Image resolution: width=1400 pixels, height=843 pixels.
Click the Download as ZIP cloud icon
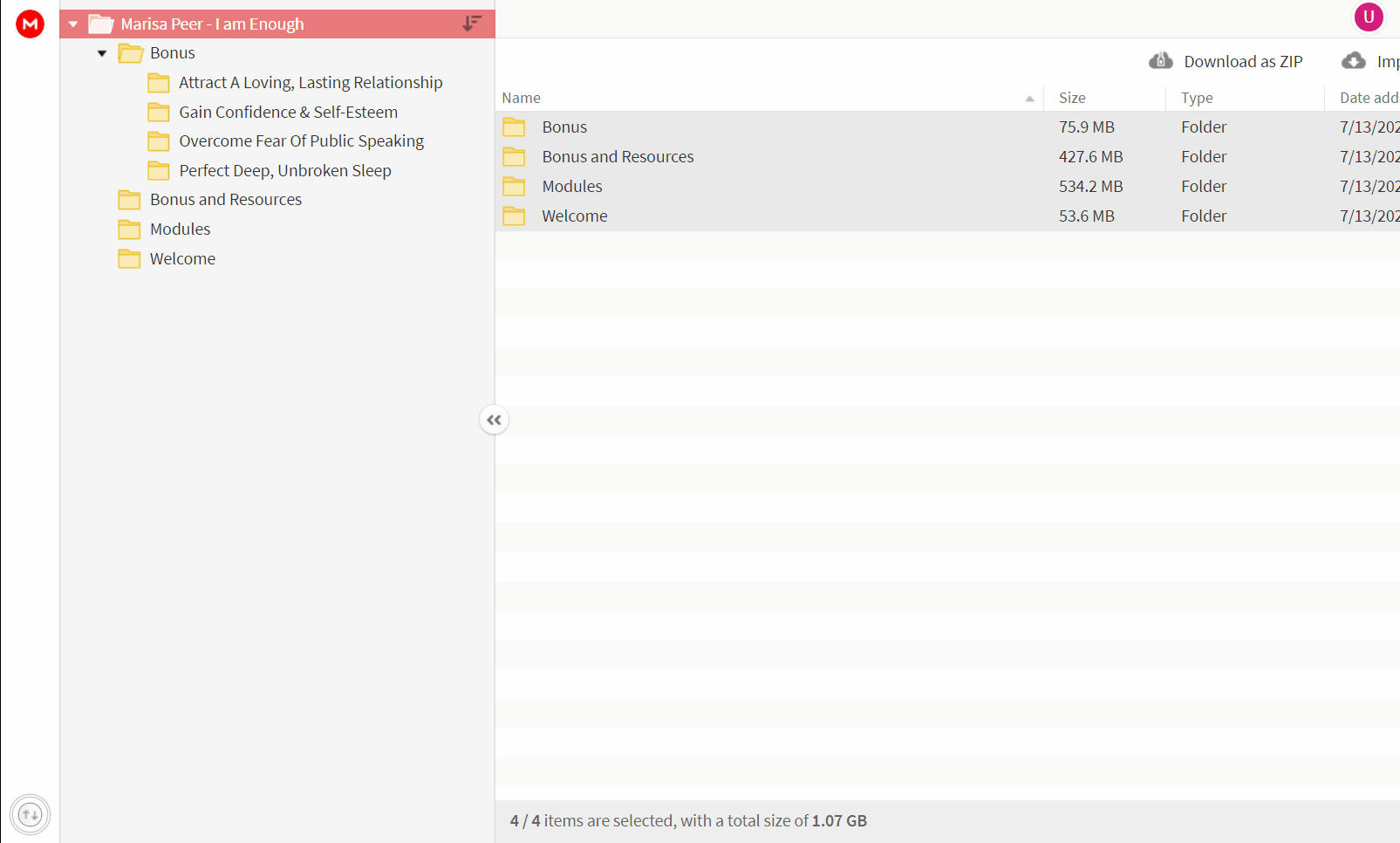tap(1160, 61)
